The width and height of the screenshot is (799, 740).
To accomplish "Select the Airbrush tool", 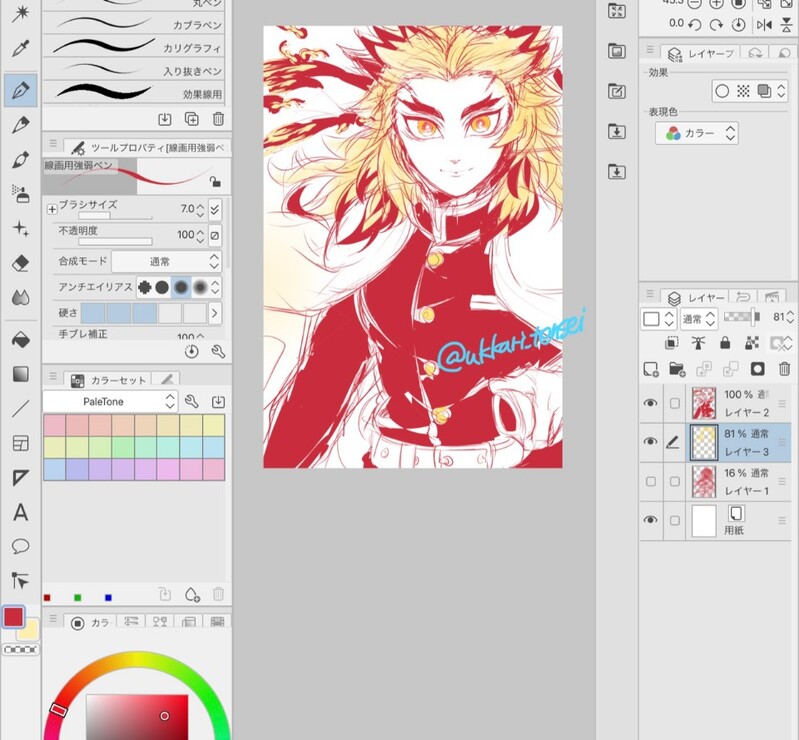I will coord(20,194).
